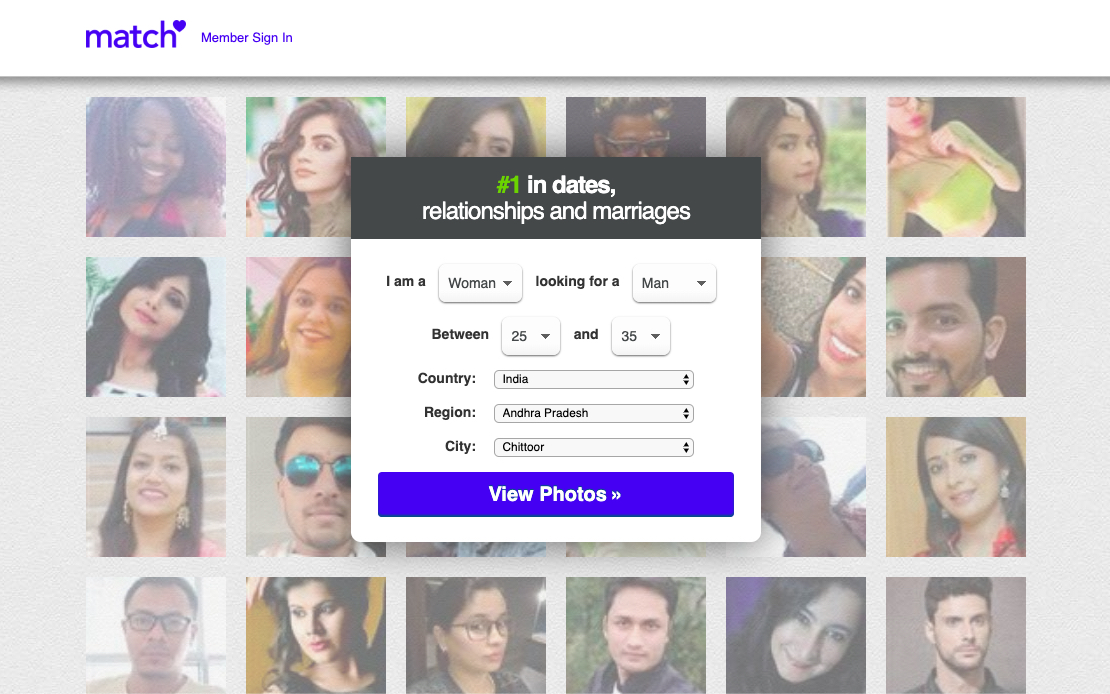Open third-row photo of person in dark sunglasses
The image size is (1110, 694).
(813, 487)
